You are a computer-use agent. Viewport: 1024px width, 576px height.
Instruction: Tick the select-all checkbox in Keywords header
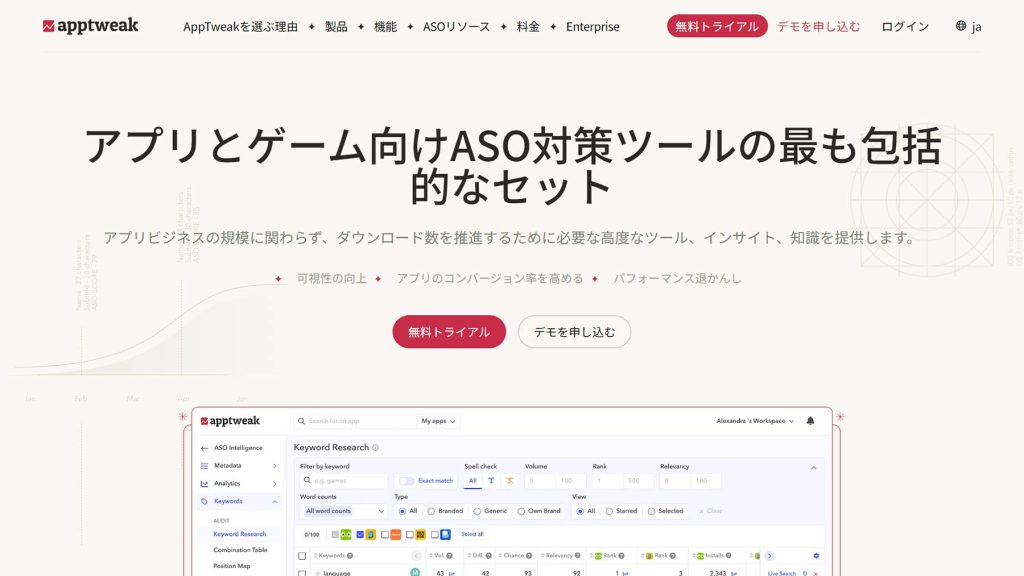click(302, 556)
